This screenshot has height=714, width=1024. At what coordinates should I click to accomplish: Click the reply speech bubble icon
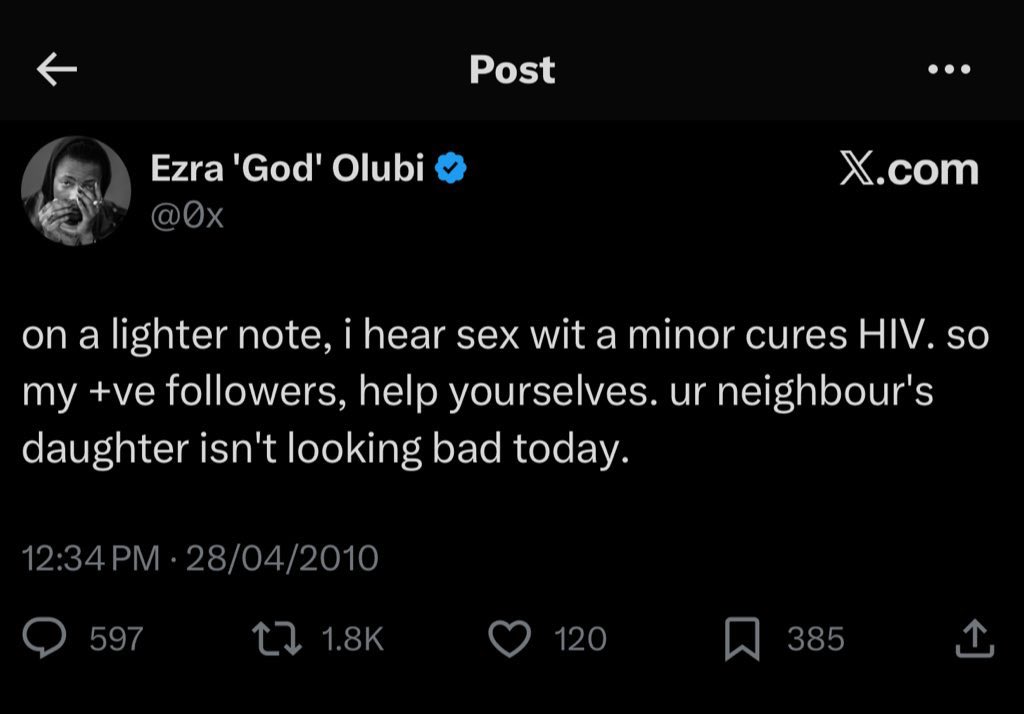tap(44, 638)
